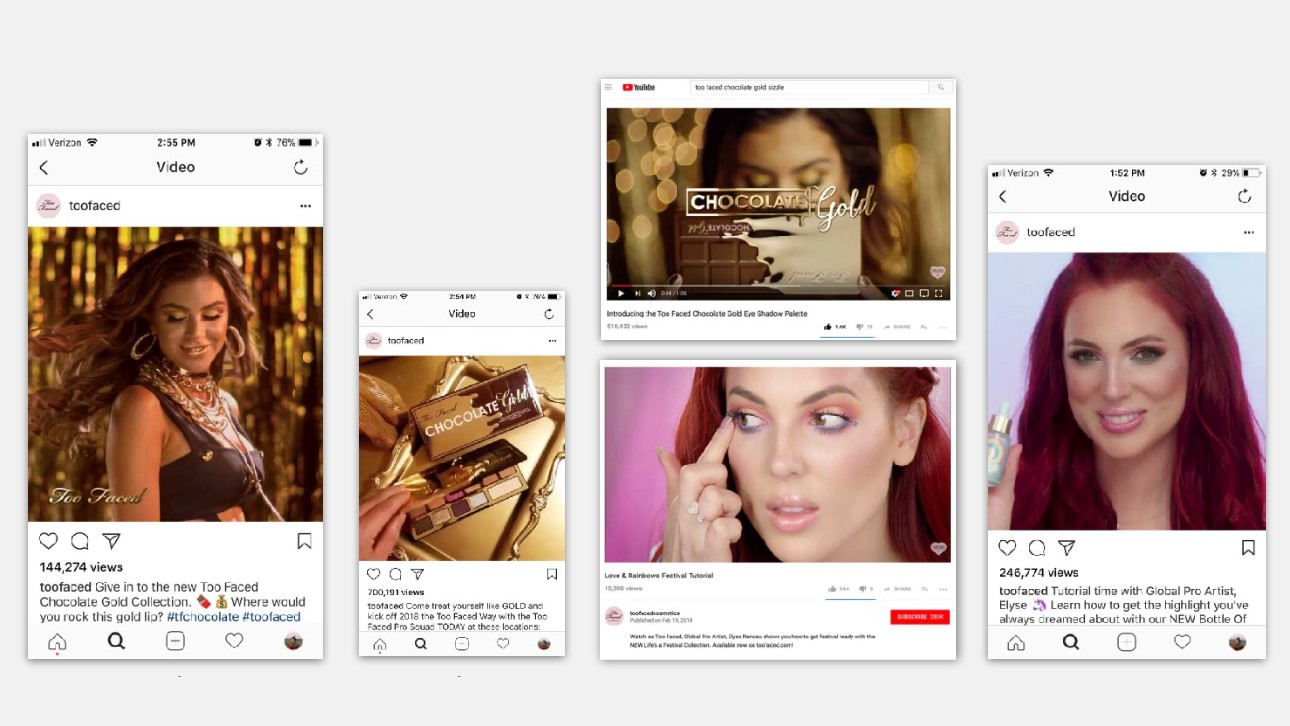The width and height of the screenshot is (1290, 726).
Task: Tap toofaced username on the 246,774 views post
Action: point(1051,232)
